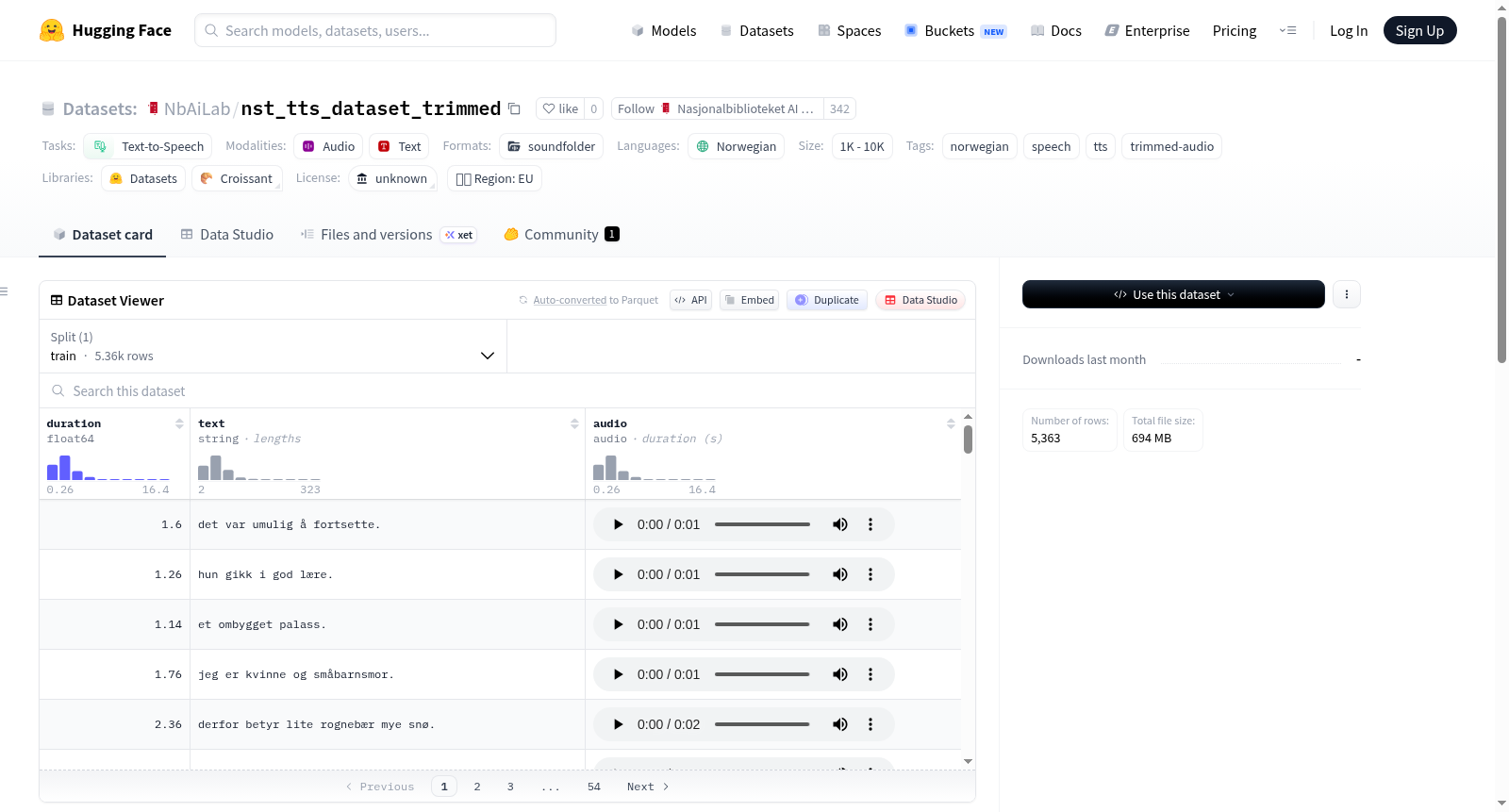Play audio for 'det var umulig å fortsette.'

pos(618,524)
